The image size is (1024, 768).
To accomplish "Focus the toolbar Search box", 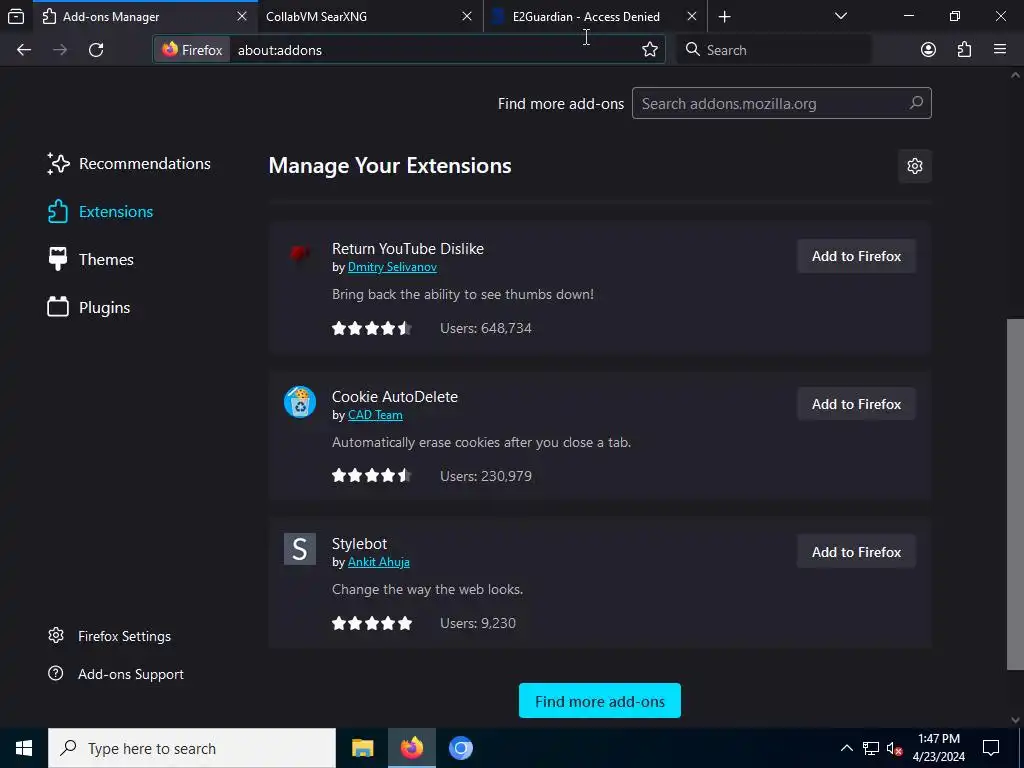I will point(775,50).
